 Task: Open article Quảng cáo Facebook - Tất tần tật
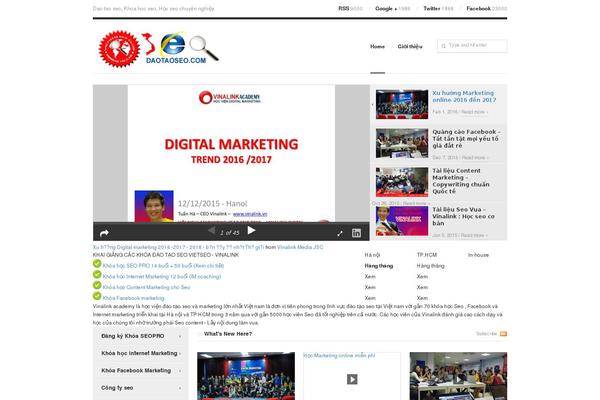pyautogui.click(x=466, y=139)
